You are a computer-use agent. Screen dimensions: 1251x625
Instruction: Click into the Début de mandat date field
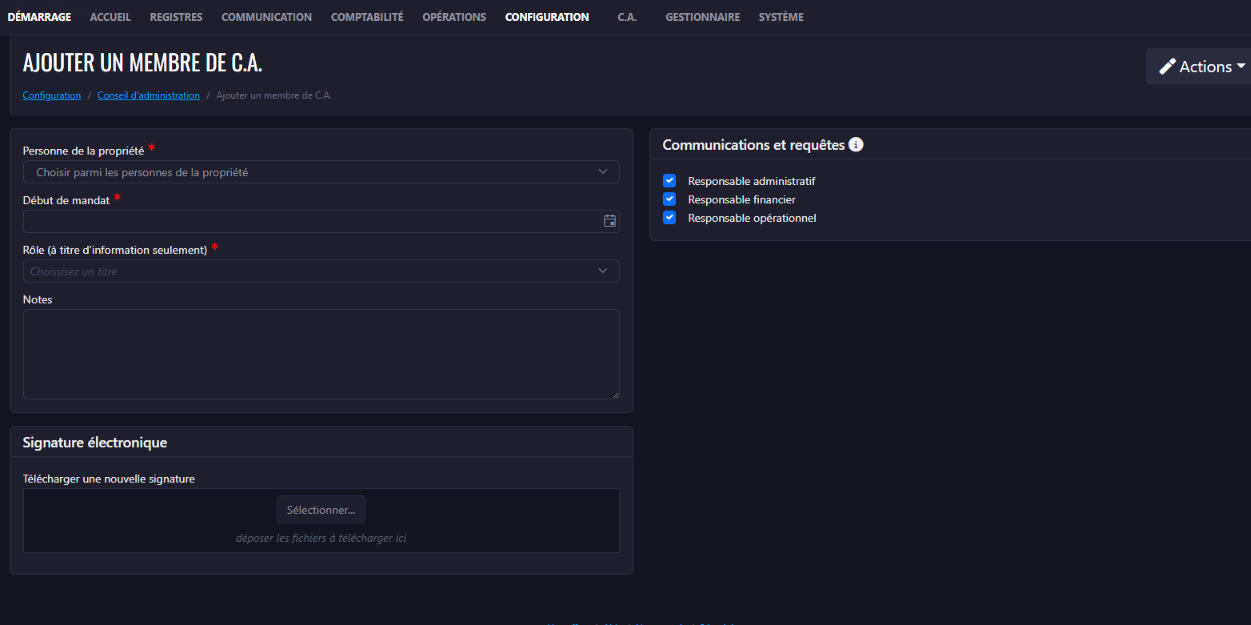click(312, 221)
